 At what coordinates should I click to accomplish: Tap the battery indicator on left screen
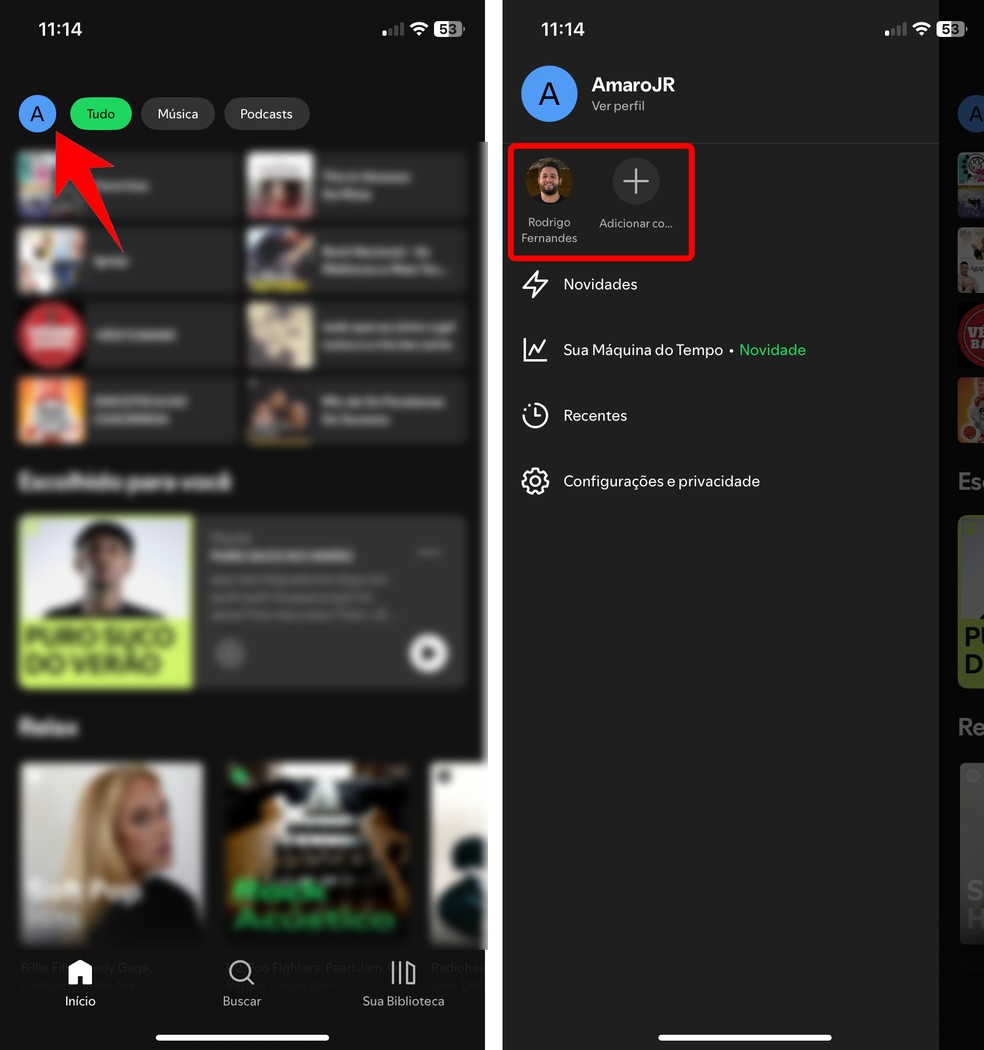(x=449, y=29)
